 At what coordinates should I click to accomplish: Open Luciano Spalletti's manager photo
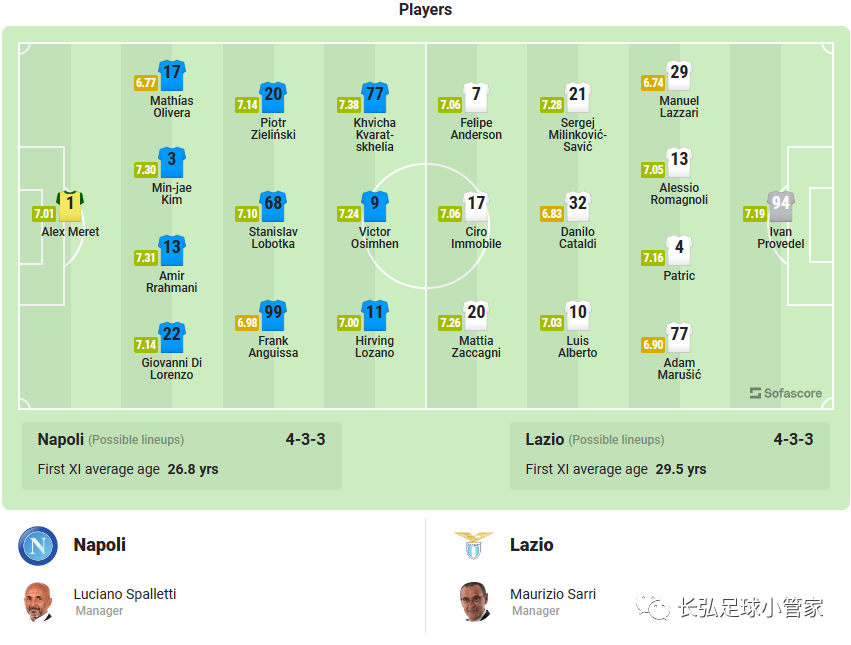[38, 602]
